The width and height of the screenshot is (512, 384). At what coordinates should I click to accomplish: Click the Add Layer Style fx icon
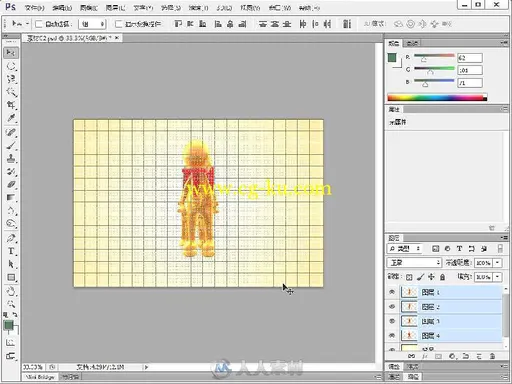(425, 356)
